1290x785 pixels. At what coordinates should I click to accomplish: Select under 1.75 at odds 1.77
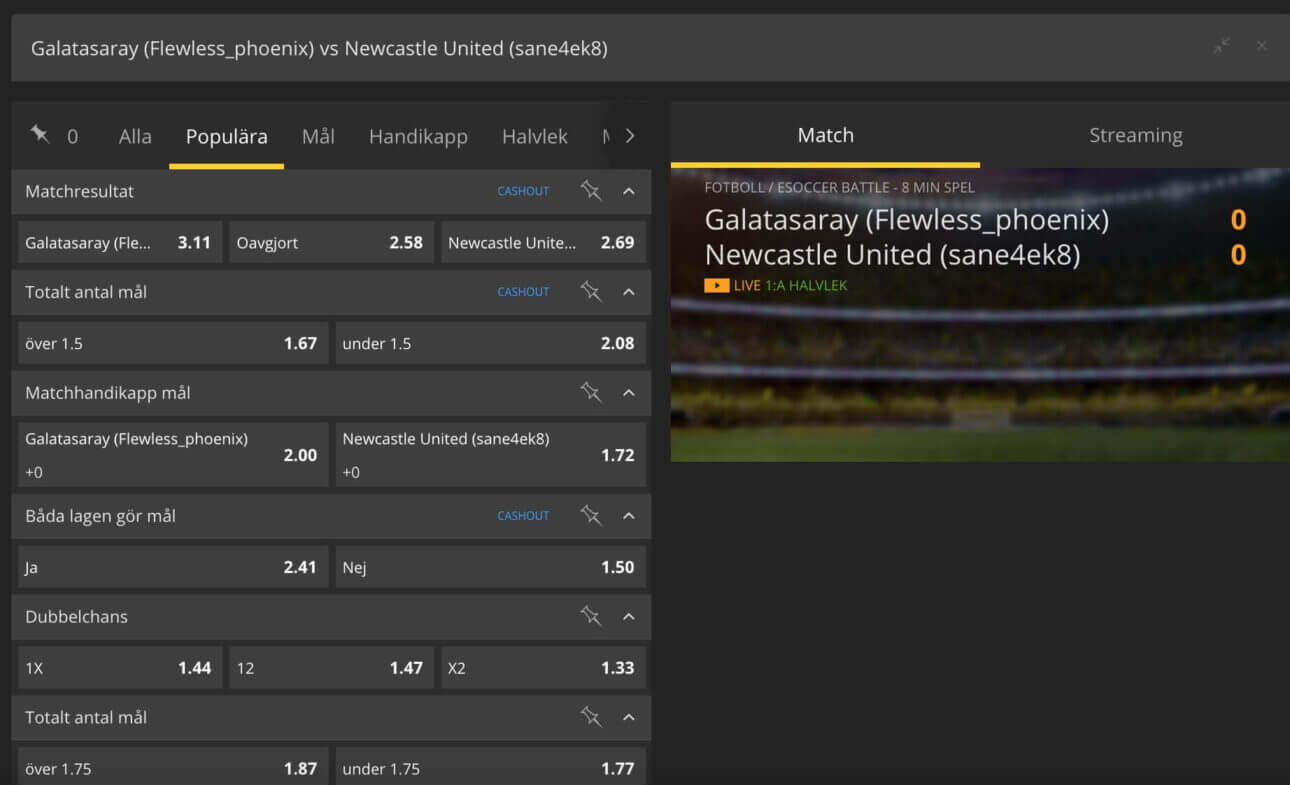tap(490, 768)
